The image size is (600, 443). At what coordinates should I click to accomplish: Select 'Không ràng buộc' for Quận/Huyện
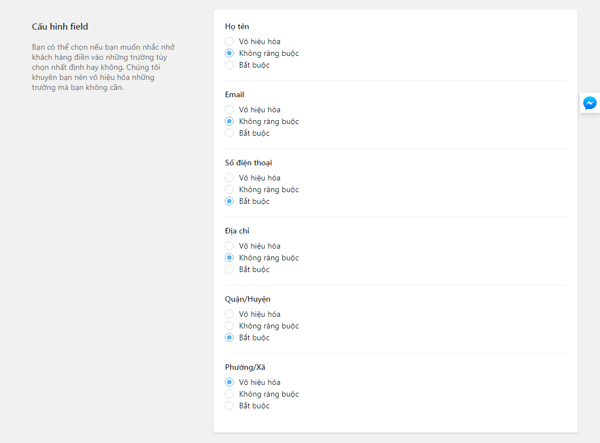(230, 326)
